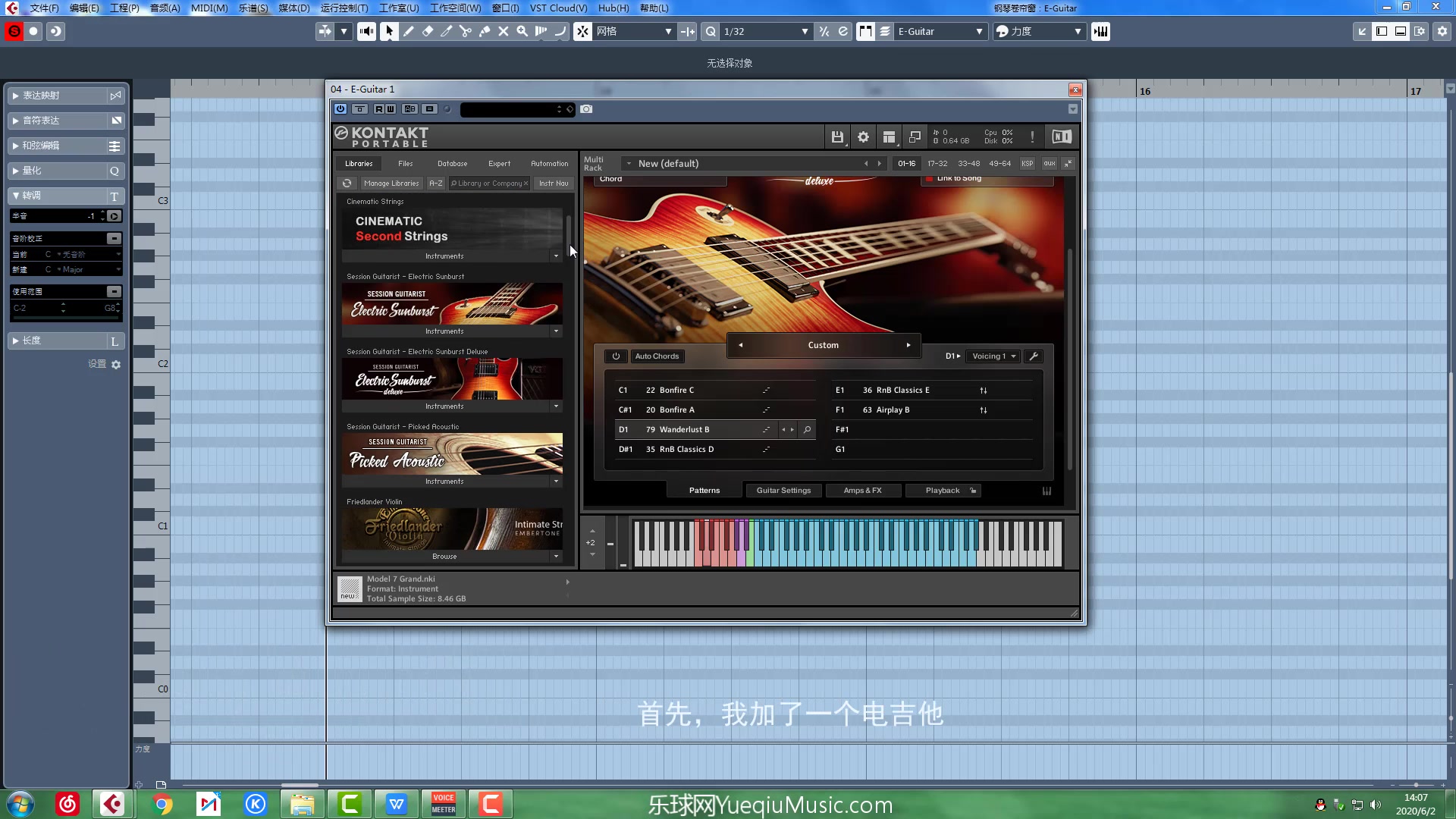Open the Guitar Settings tab
1456x819 pixels.
point(783,491)
